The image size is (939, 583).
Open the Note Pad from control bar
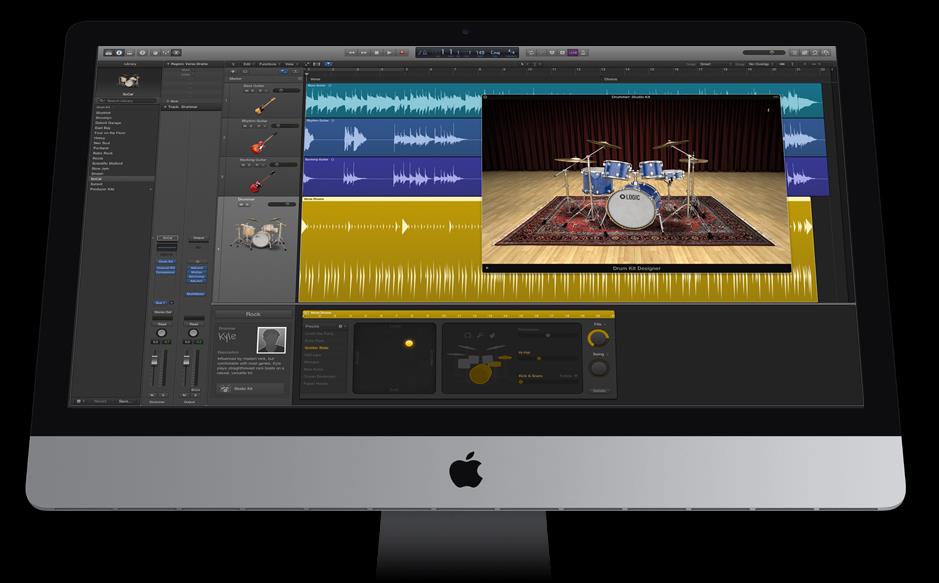(x=804, y=53)
